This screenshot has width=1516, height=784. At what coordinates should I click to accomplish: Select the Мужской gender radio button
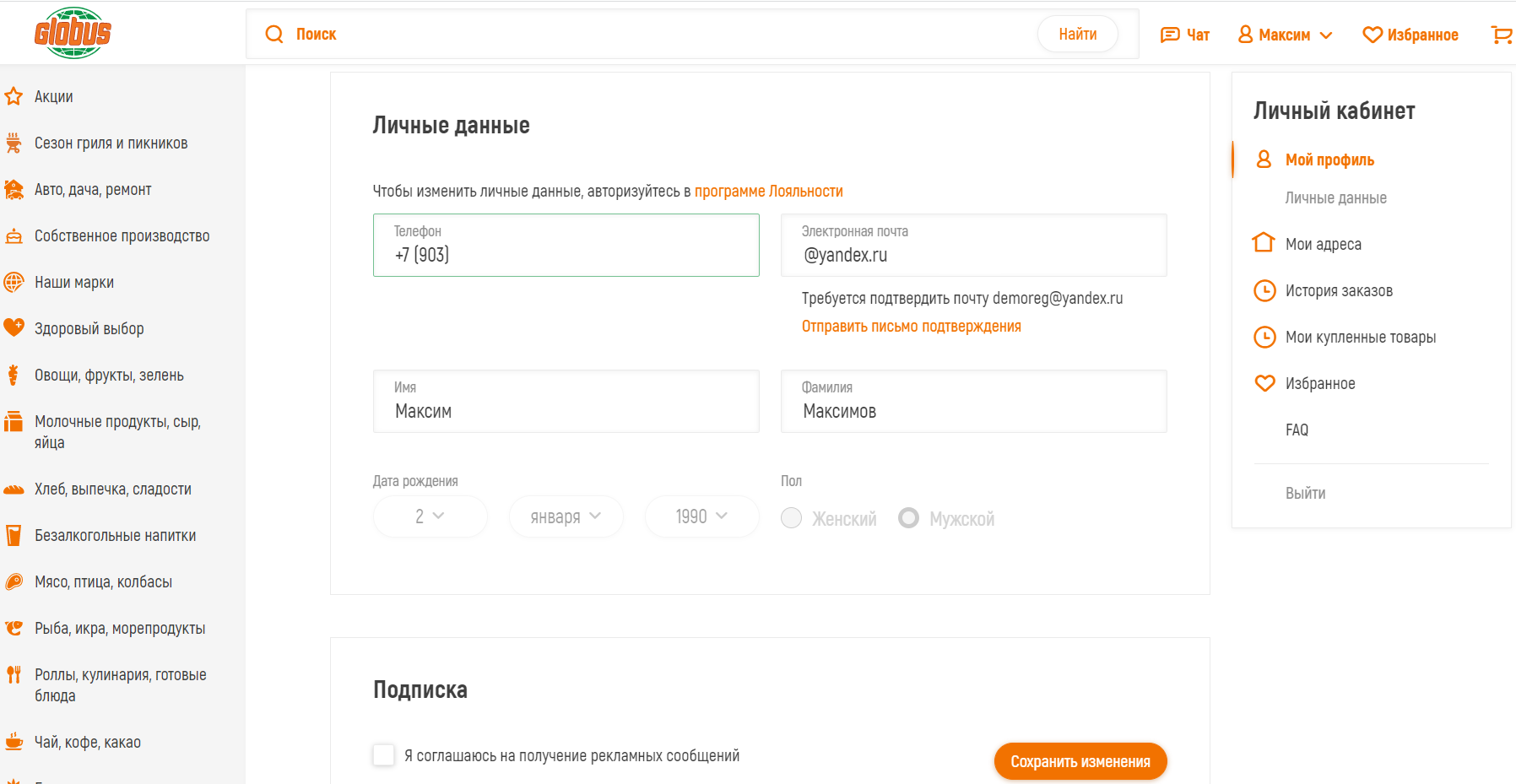tap(908, 518)
